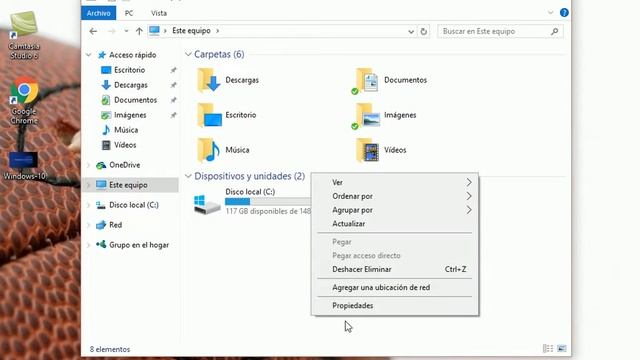Open Ver submenu in context menu
The width and height of the screenshot is (640, 360).
[x=395, y=182]
